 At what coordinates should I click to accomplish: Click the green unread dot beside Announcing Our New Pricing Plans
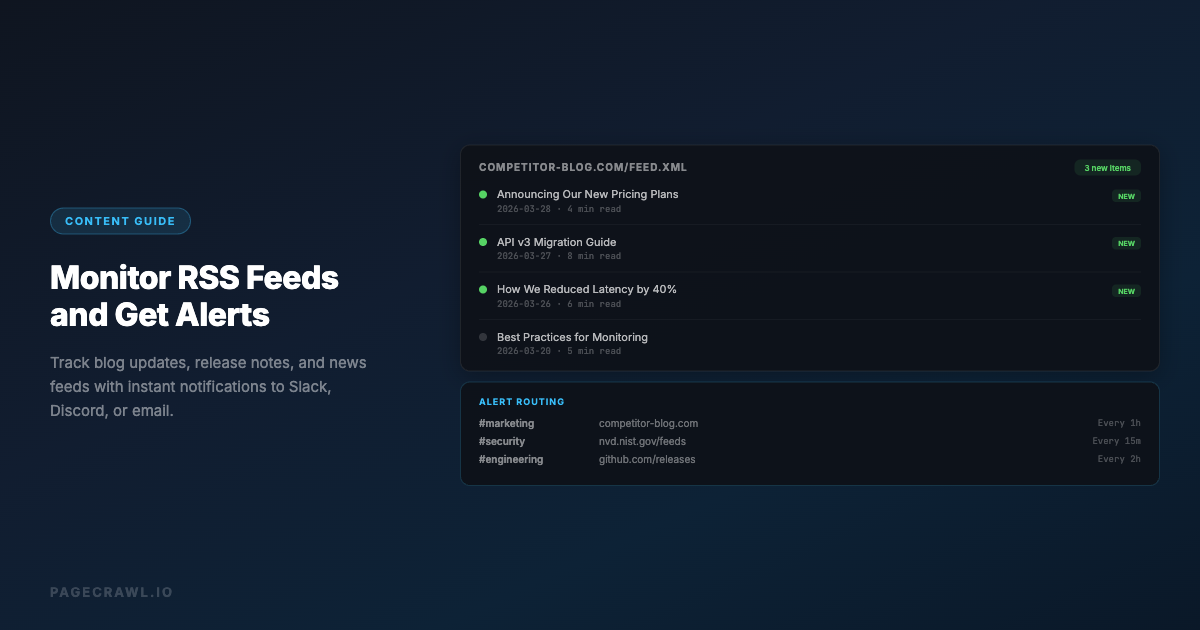point(483,194)
